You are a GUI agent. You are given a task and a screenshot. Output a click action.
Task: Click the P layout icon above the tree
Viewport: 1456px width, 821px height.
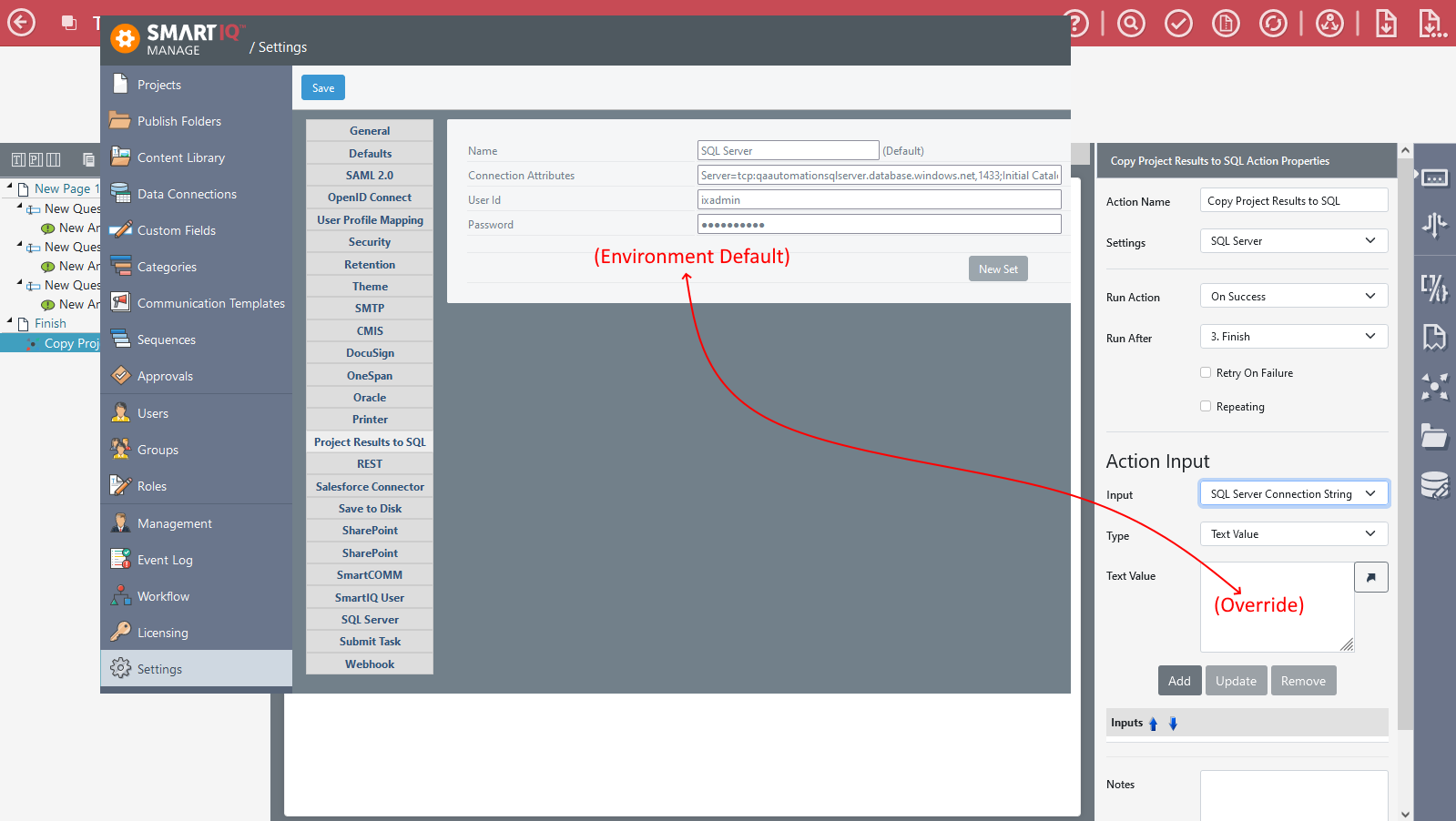click(x=36, y=160)
